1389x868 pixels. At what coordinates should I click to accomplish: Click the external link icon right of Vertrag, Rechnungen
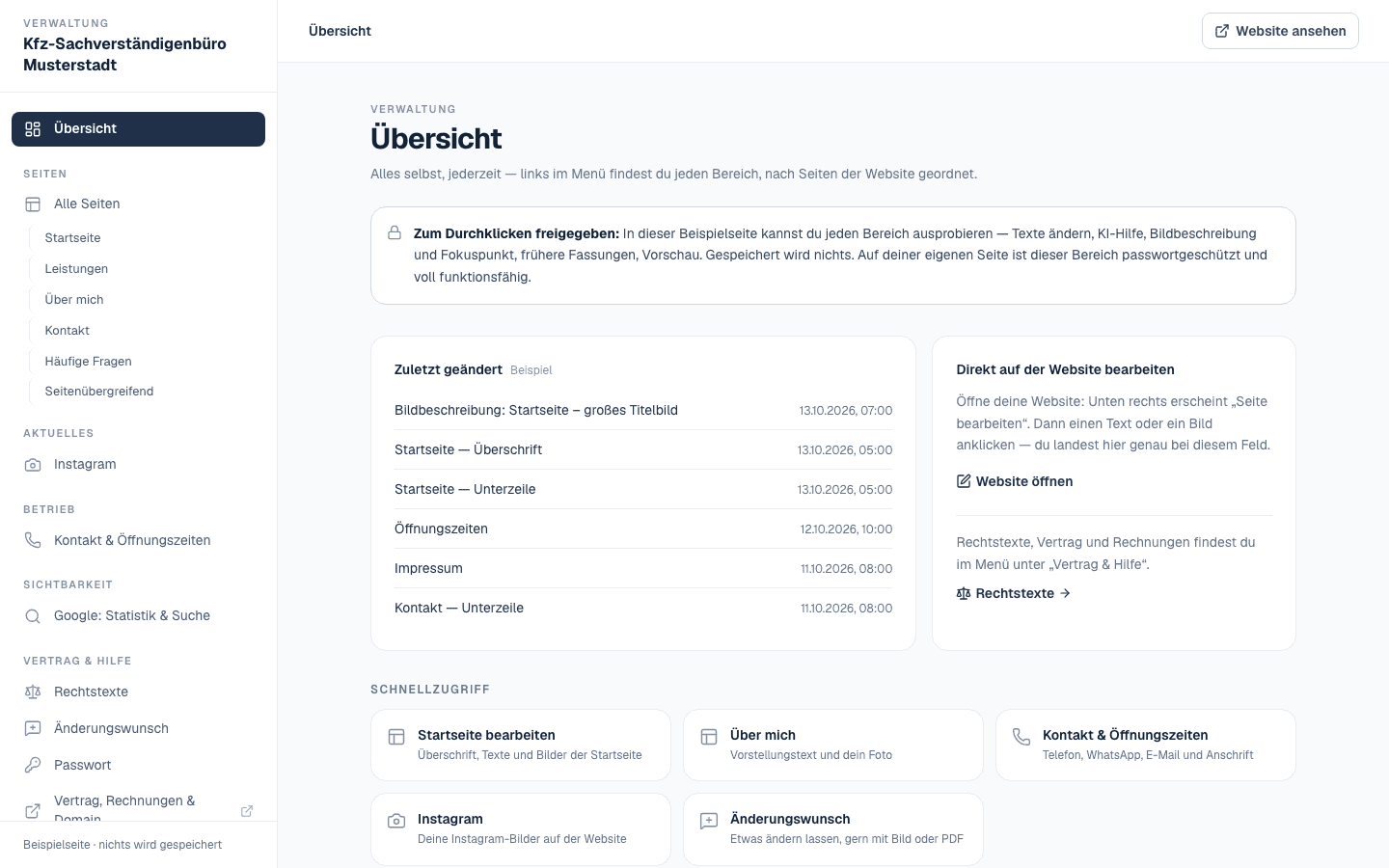(x=247, y=811)
